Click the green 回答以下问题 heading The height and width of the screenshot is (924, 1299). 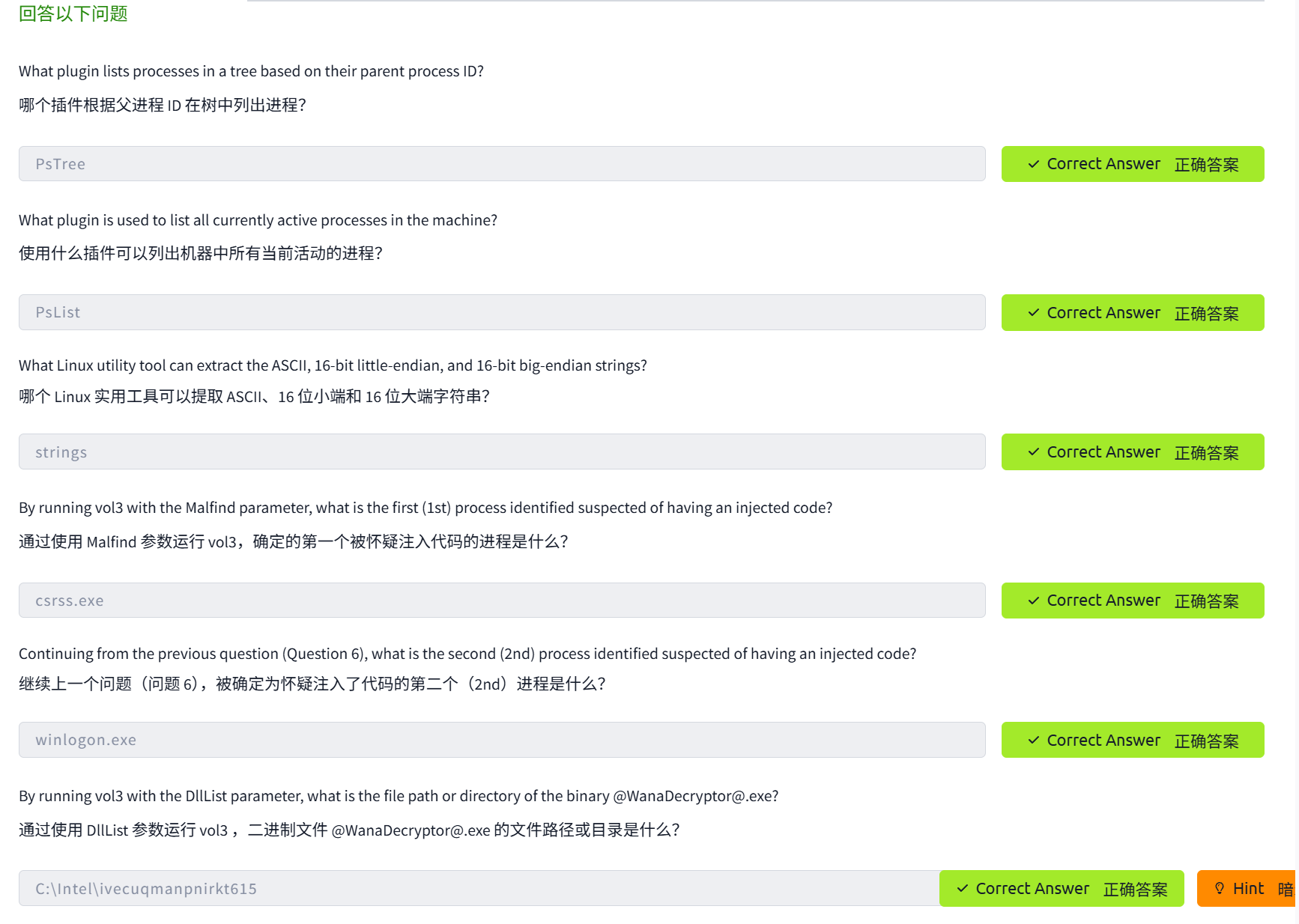[x=73, y=14]
